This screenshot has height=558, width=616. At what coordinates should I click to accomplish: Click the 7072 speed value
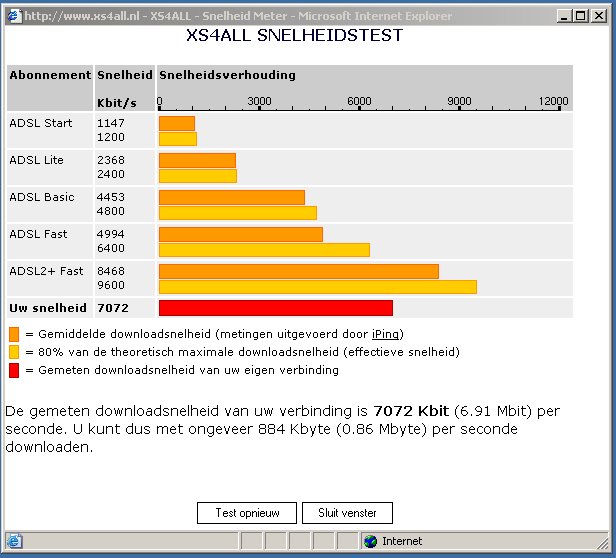pos(113,308)
